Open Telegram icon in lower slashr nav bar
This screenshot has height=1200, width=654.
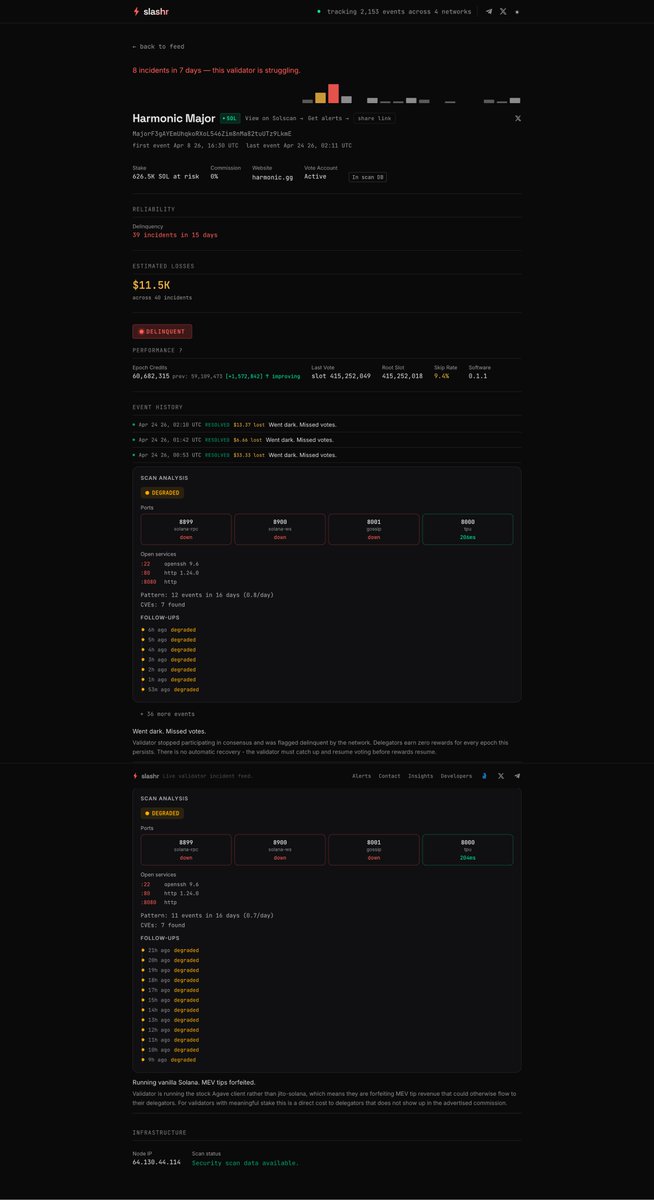[517, 775]
